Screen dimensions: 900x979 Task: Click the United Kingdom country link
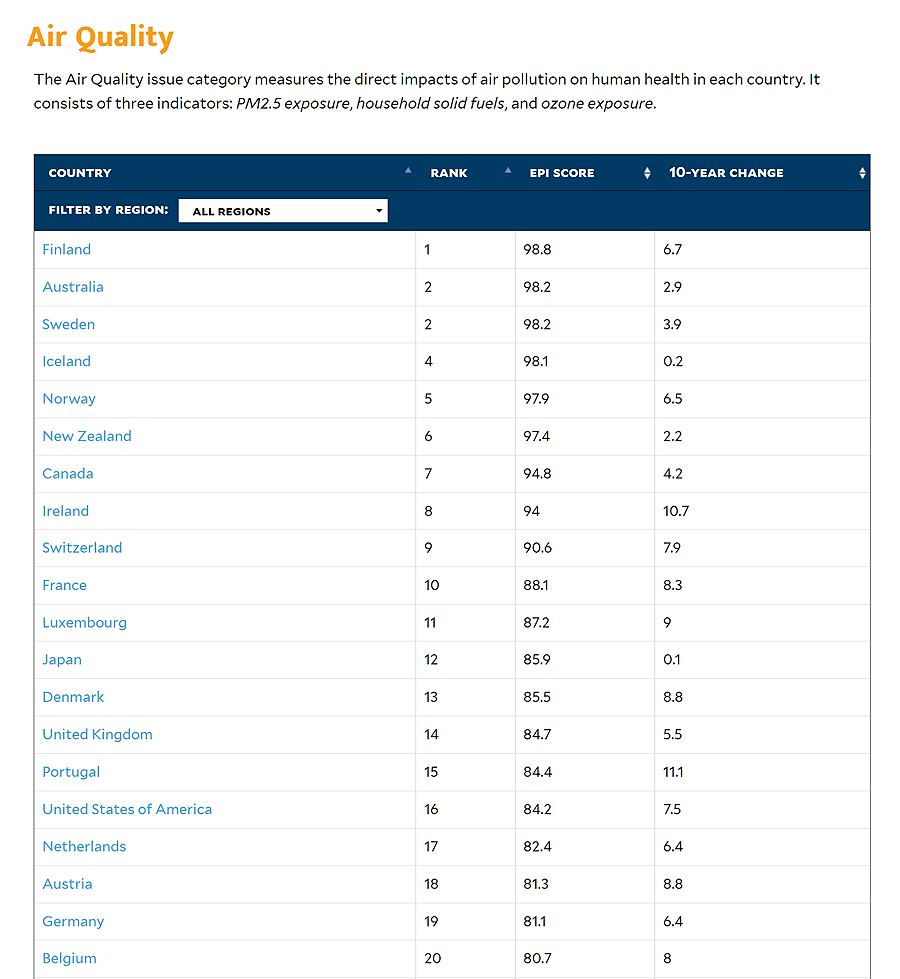tap(97, 734)
